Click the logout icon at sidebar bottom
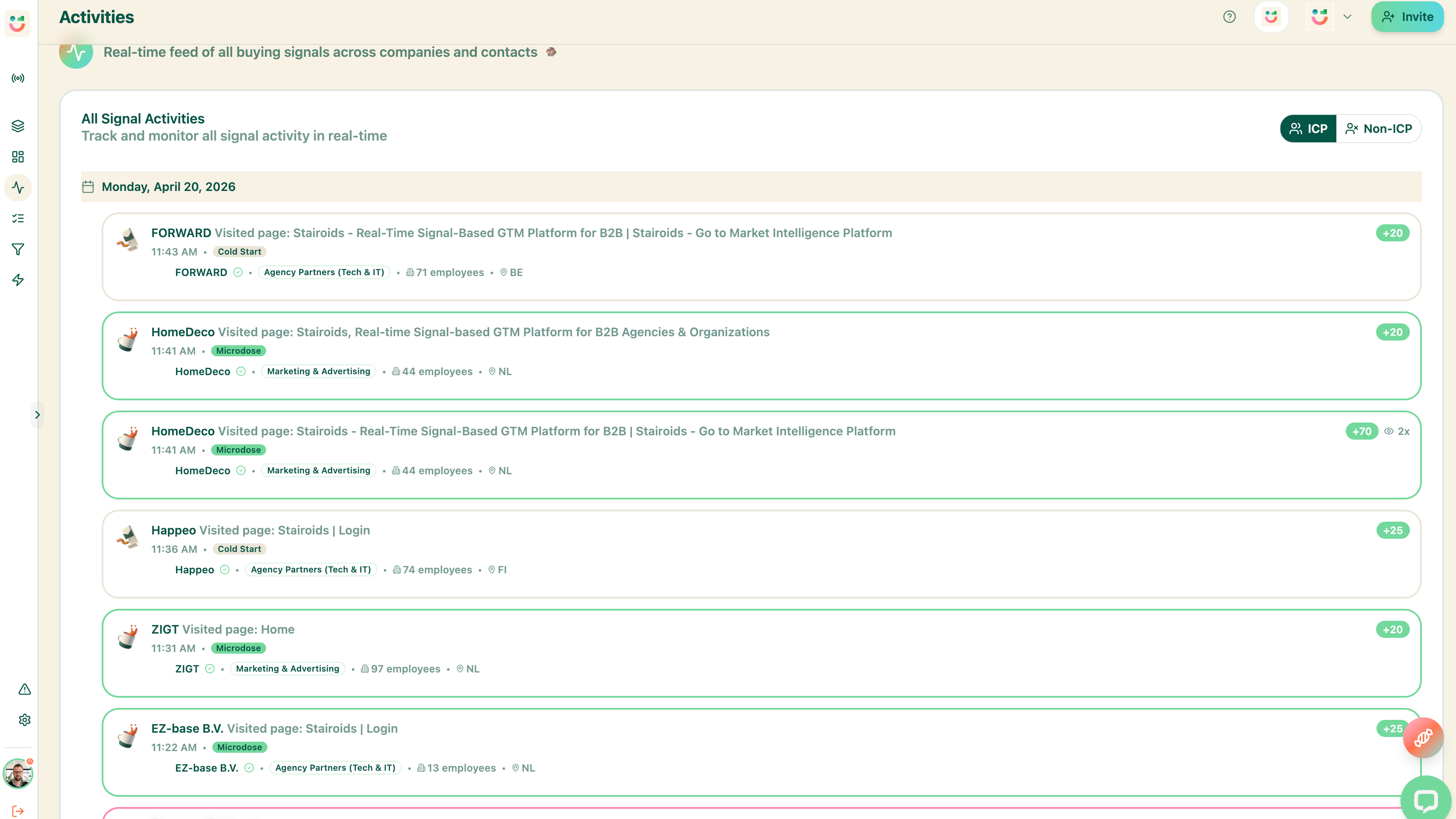The width and height of the screenshot is (1456, 819). pos(18,811)
